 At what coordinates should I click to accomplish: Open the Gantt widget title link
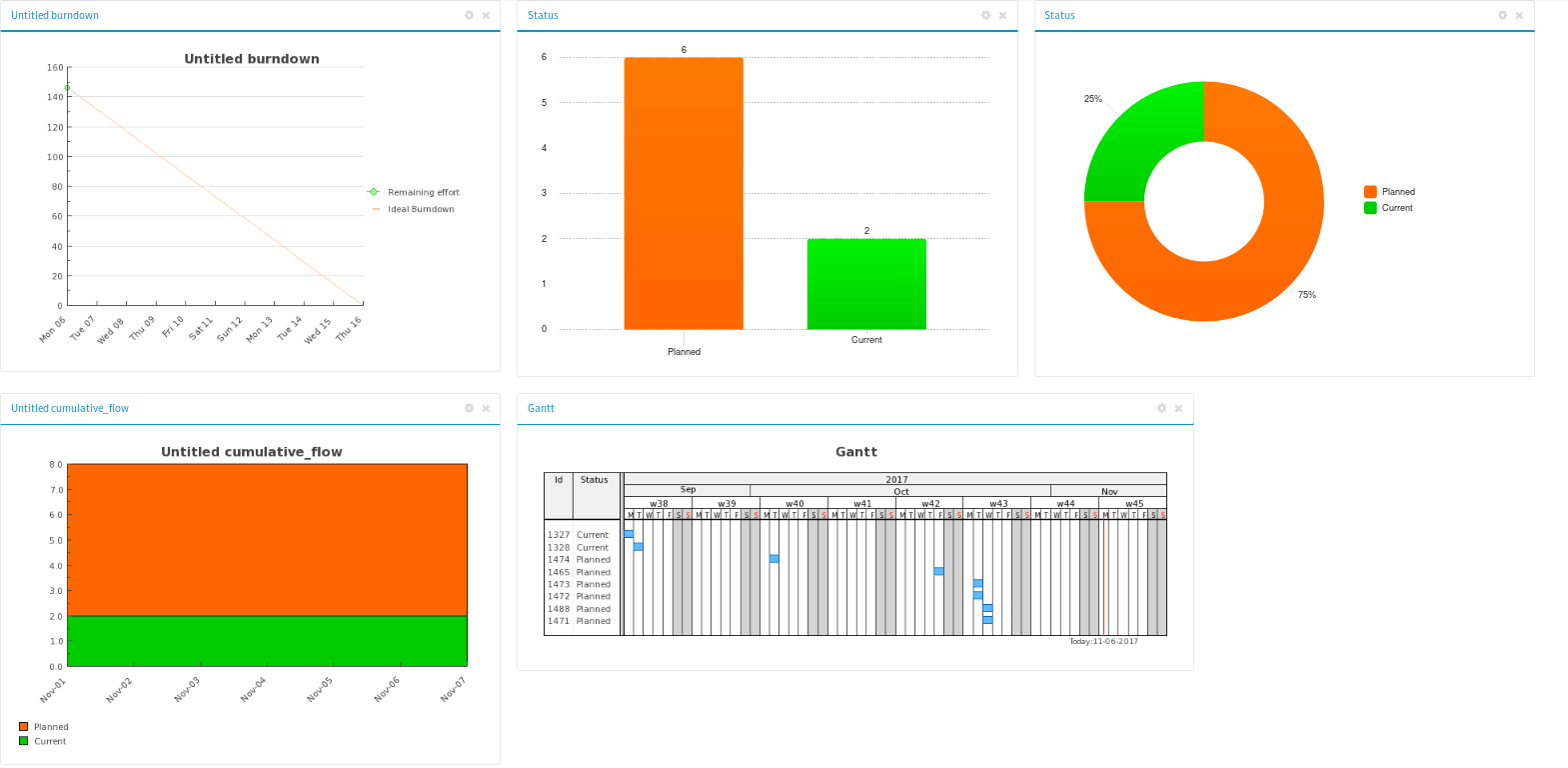(541, 408)
